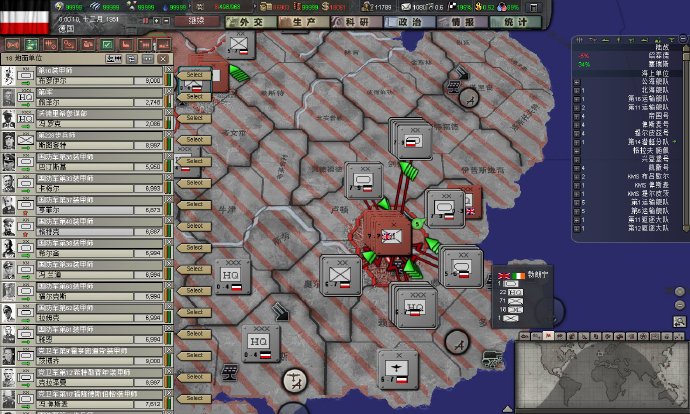Select the leftmost map mode button above the minimap

click(525, 336)
